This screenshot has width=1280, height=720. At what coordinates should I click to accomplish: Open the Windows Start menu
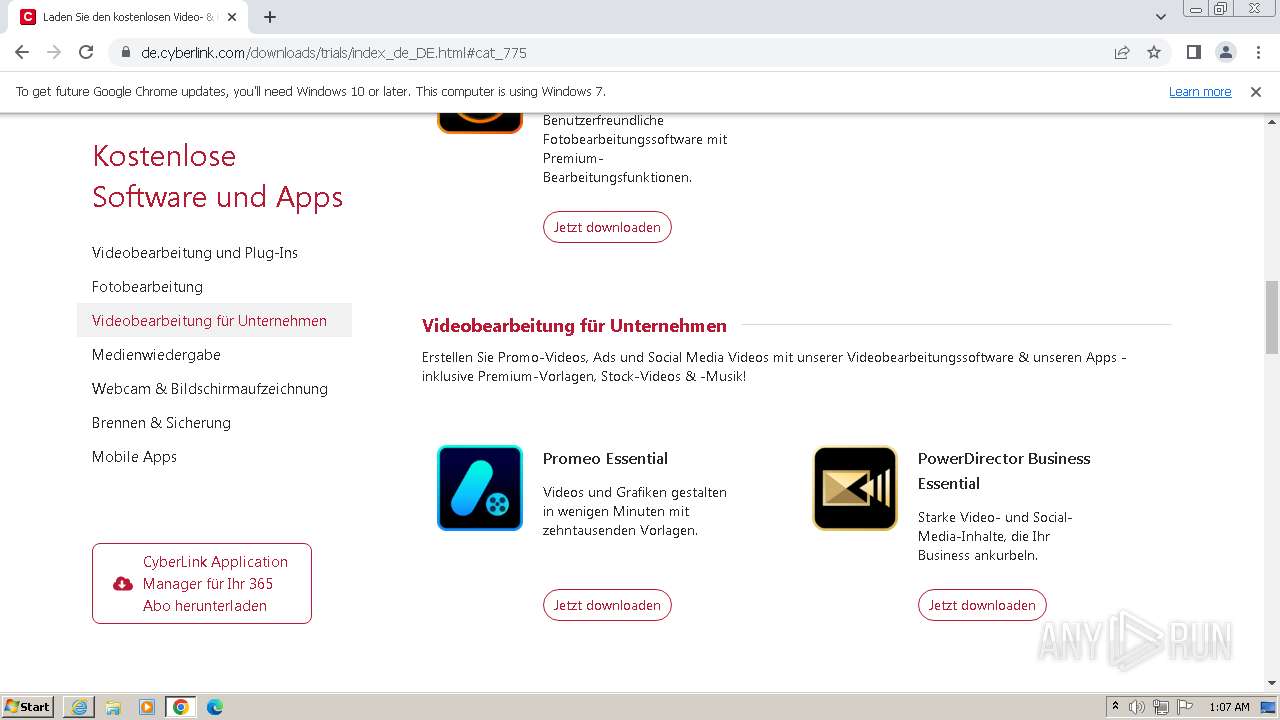pos(28,707)
